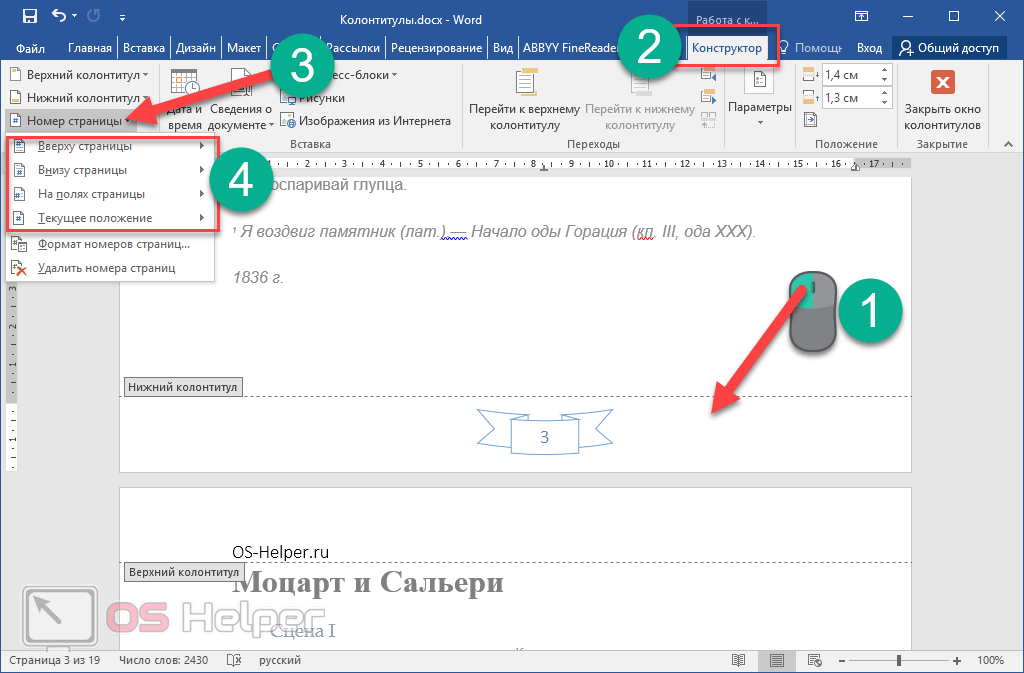Switch to Read Mode view icon
The height and width of the screenshot is (673, 1024).
[739, 661]
